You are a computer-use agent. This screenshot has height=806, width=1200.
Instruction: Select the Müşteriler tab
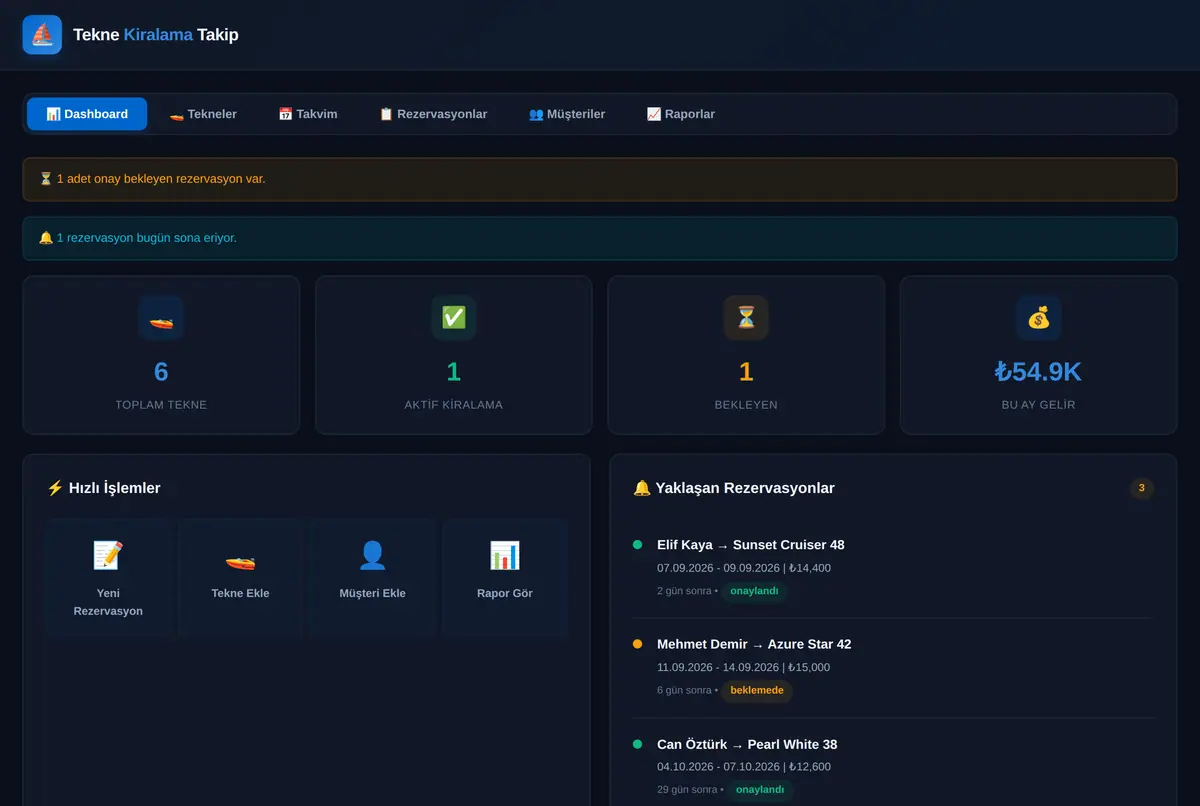click(567, 114)
